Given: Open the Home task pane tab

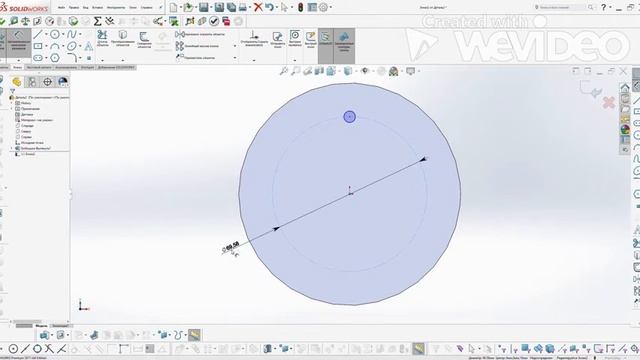Looking at the screenshot, I should pyautogui.click(x=625, y=88).
